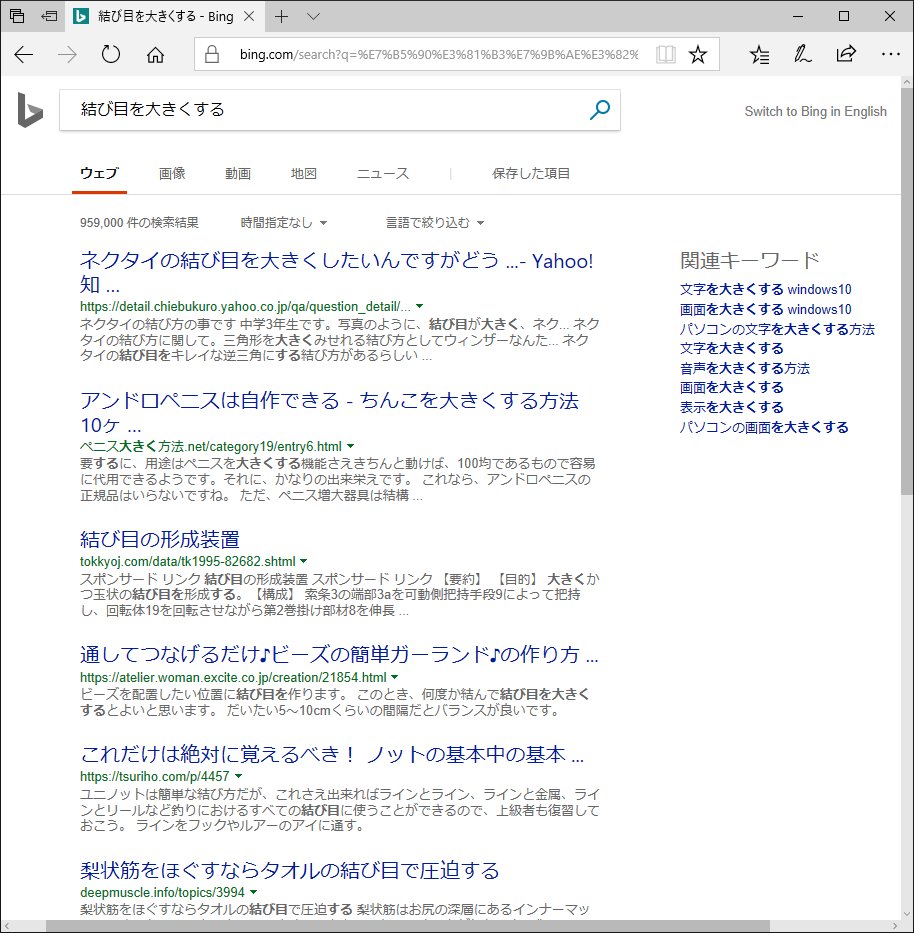
Task: Click the Share page icon
Action: [846, 55]
